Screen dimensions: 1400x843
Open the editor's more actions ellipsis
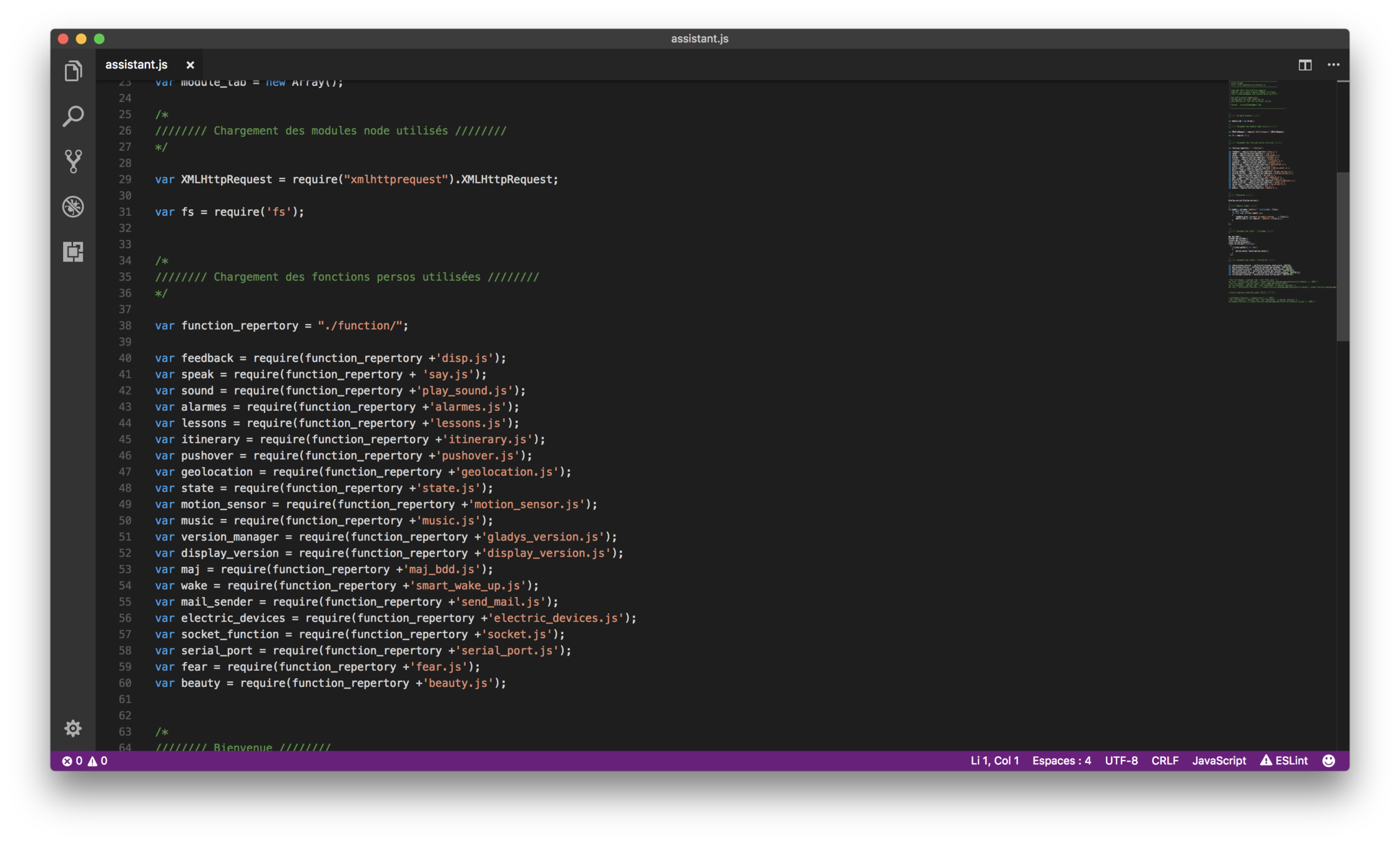point(1333,65)
